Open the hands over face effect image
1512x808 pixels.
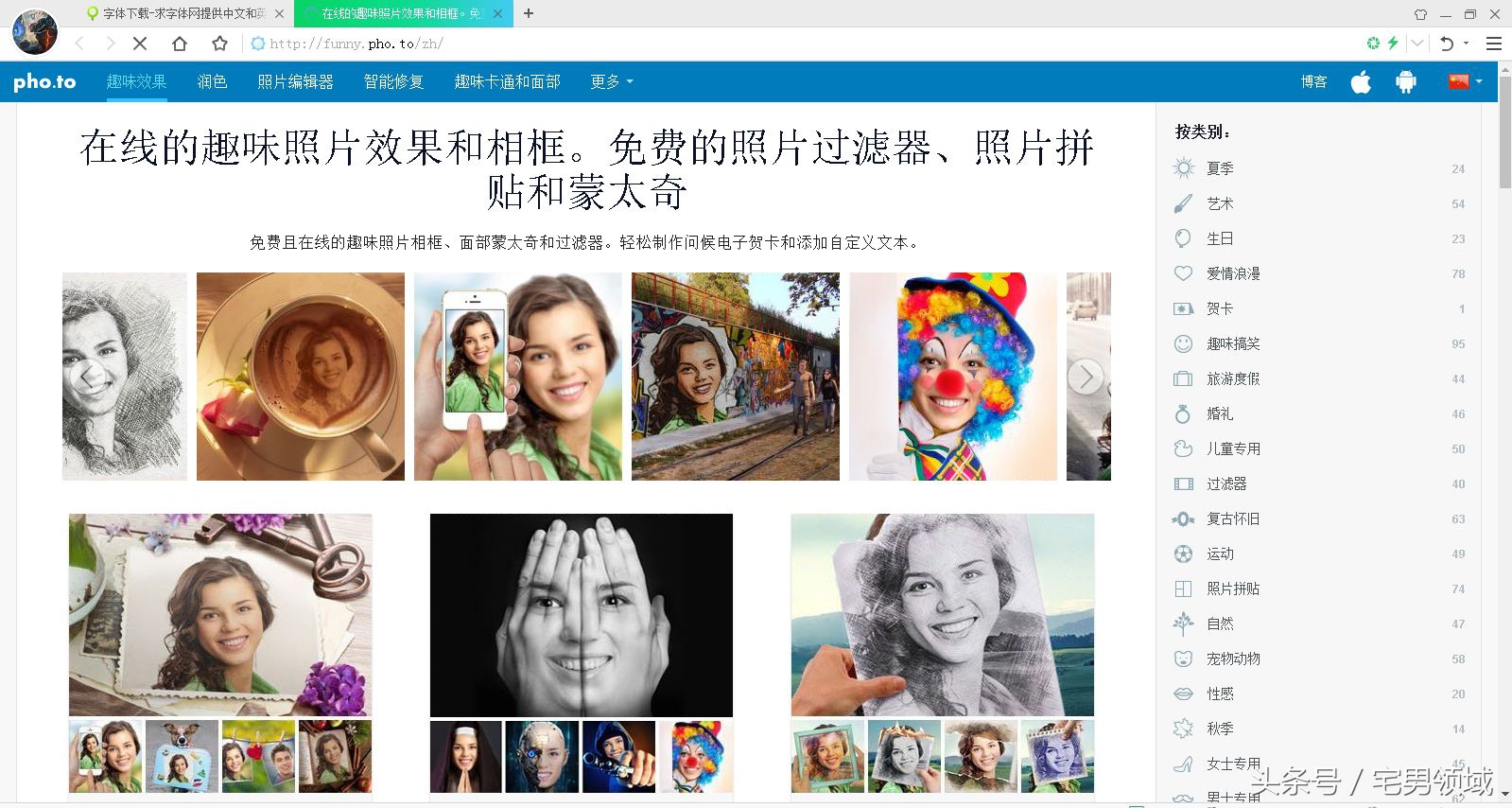pos(582,615)
